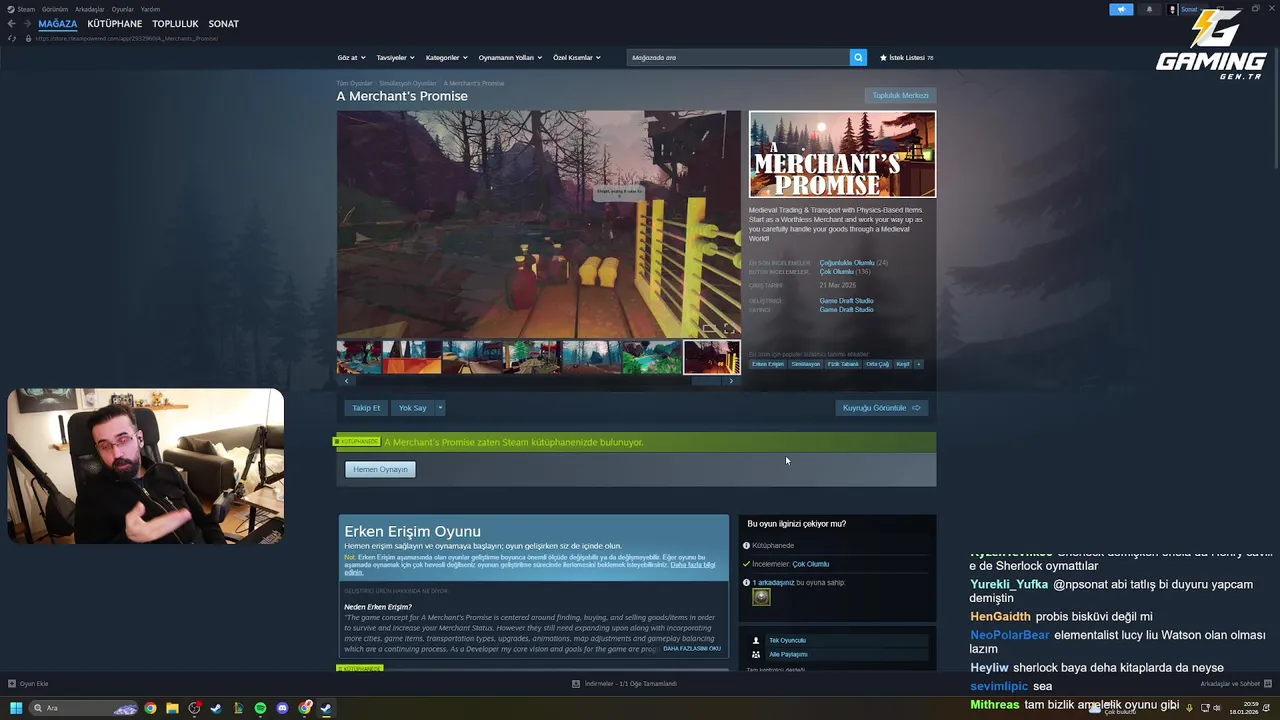Click the fullscreen icon on the screenshot viewer

click(x=729, y=329)
